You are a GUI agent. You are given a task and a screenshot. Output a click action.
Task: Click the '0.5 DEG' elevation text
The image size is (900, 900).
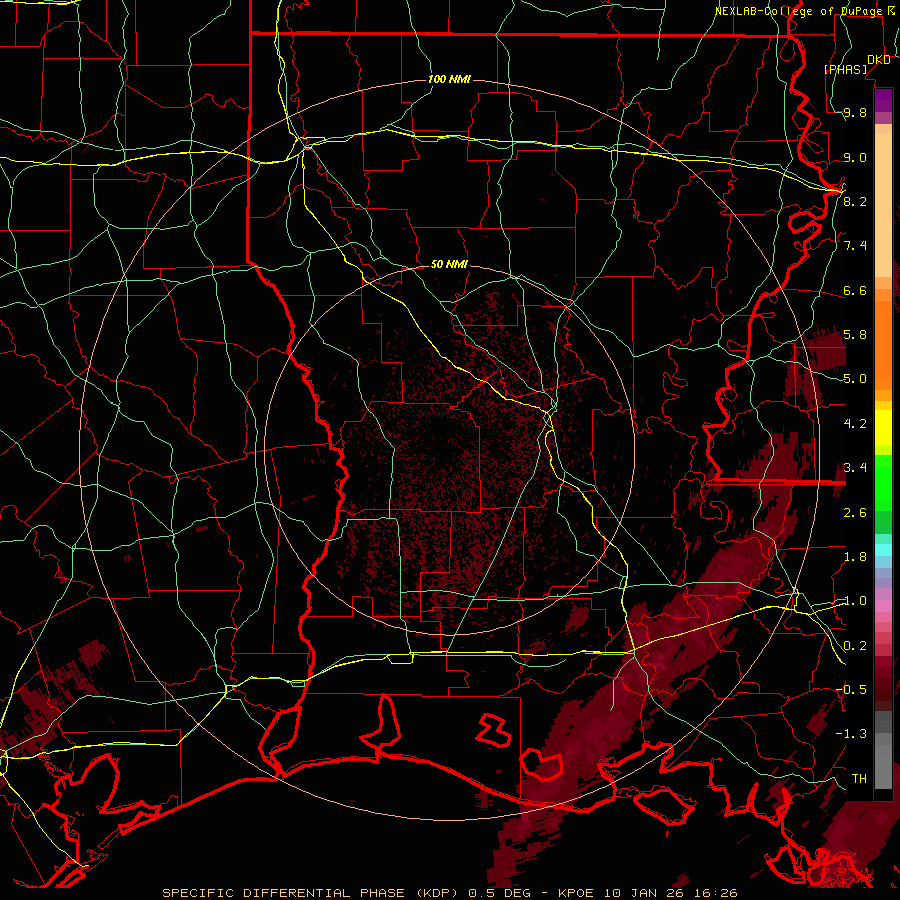click(x=499, y=893)
